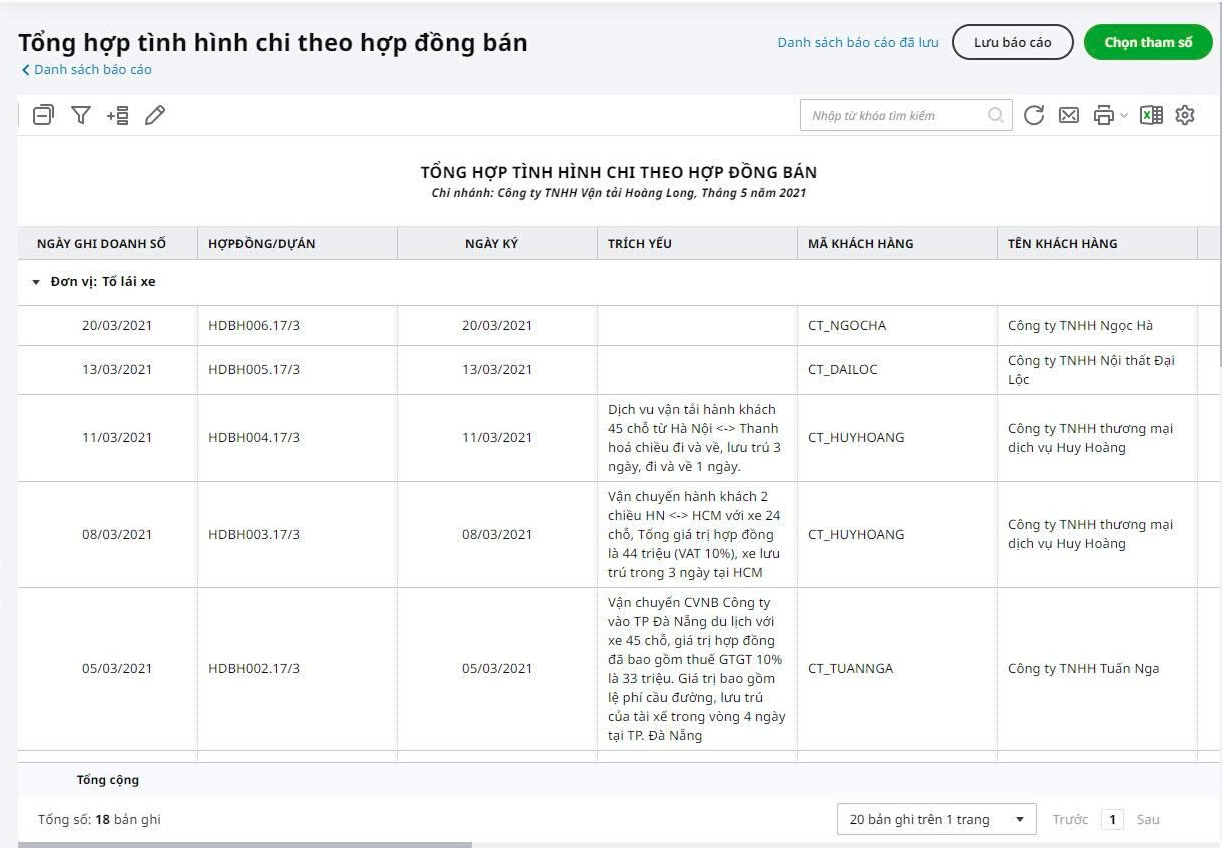The image size is (1222, 848).
Task: Click the pencil edit report icon
Action: pos(154,115)
